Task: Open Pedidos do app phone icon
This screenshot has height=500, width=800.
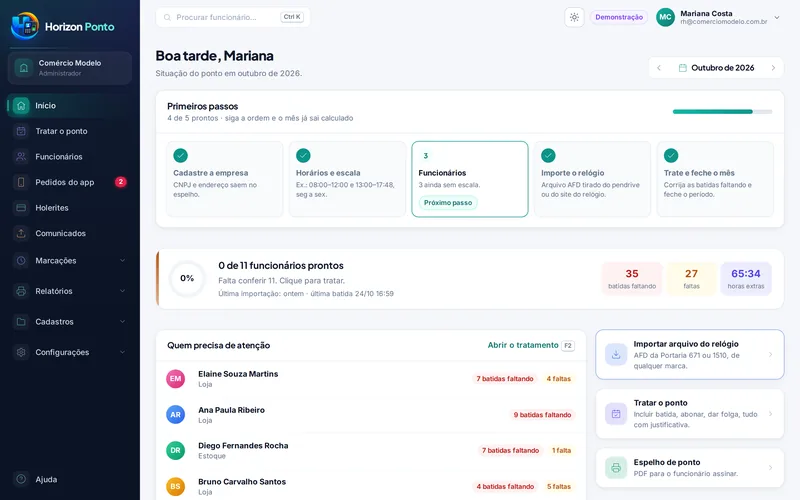Action: coord(21,182)
